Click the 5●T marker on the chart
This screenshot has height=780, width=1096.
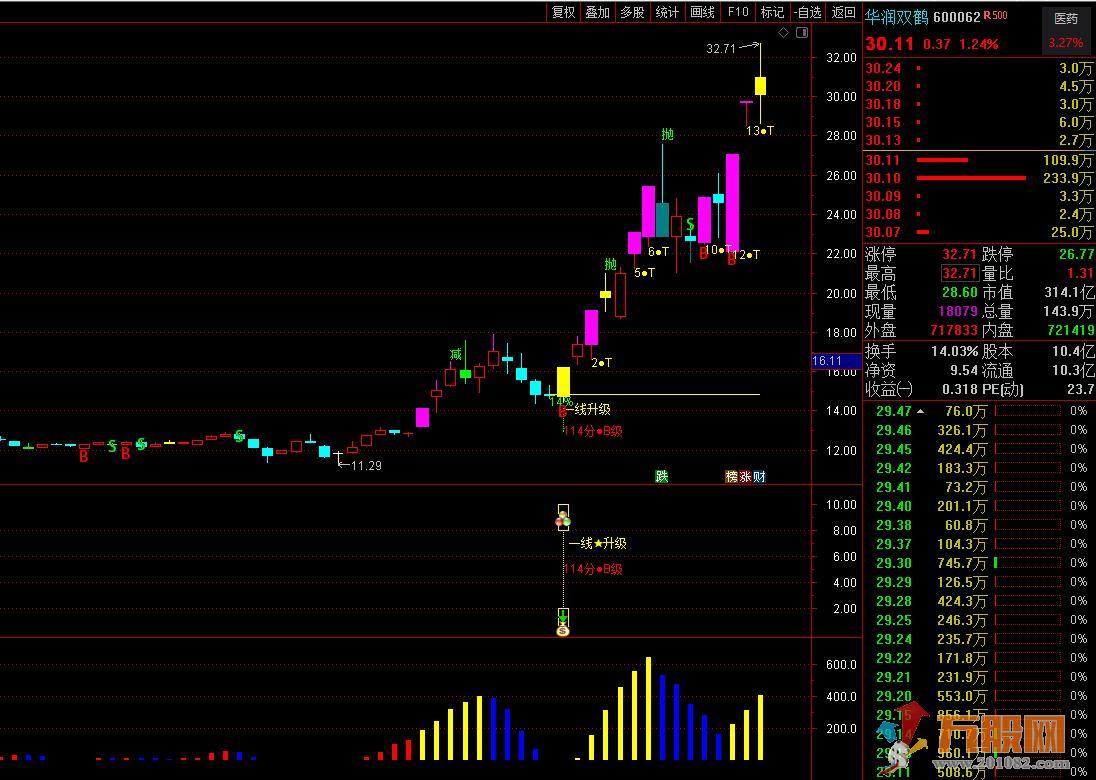pyautogui.click(x=644, y=273)
